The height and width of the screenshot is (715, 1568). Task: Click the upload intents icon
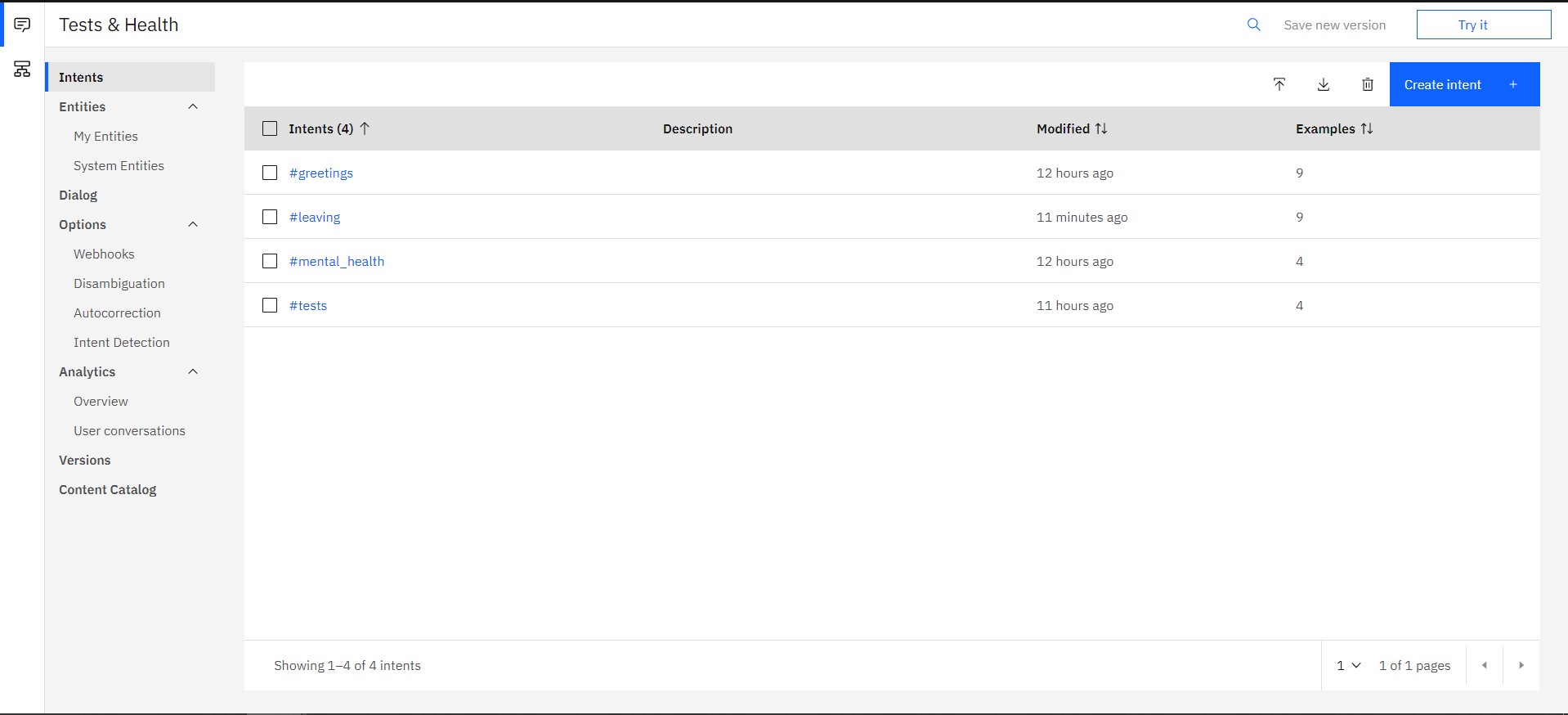coord(1279,84)
